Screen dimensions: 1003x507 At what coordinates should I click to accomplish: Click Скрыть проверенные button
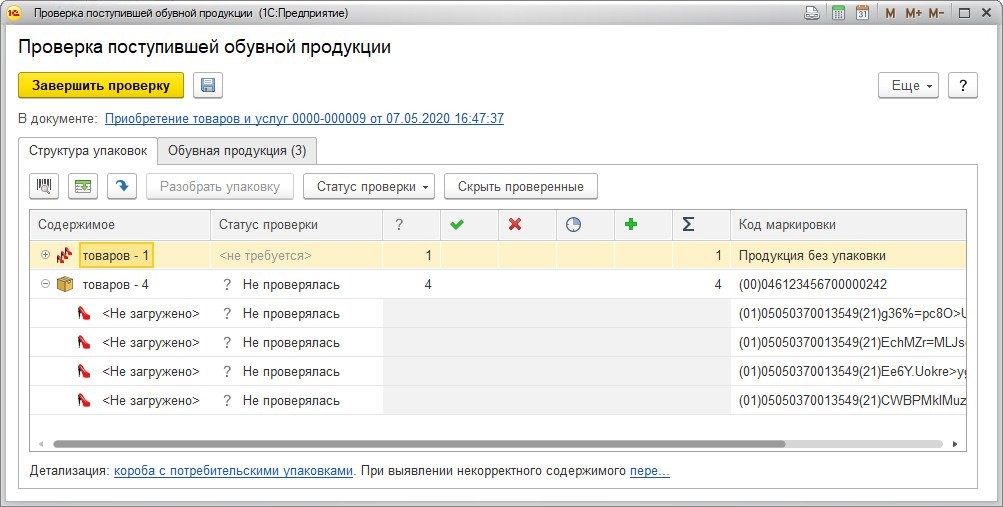point(521,187)
